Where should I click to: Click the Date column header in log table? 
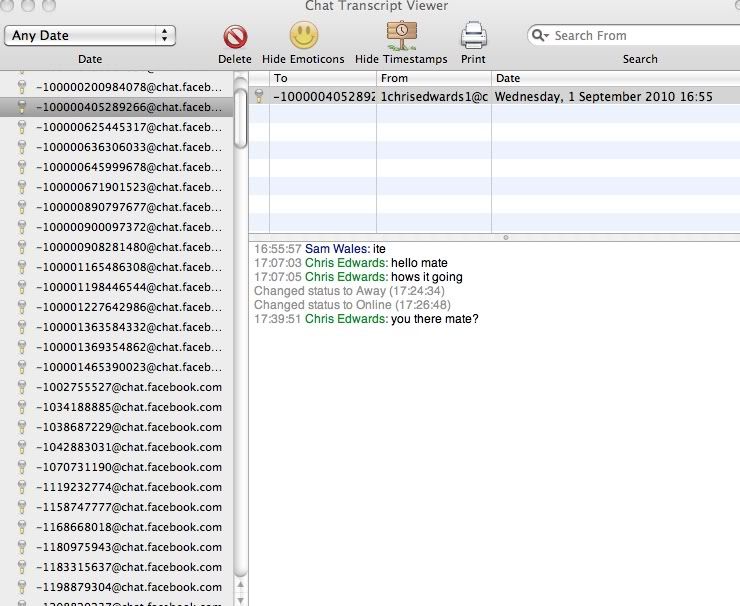[x=614, y=78]
